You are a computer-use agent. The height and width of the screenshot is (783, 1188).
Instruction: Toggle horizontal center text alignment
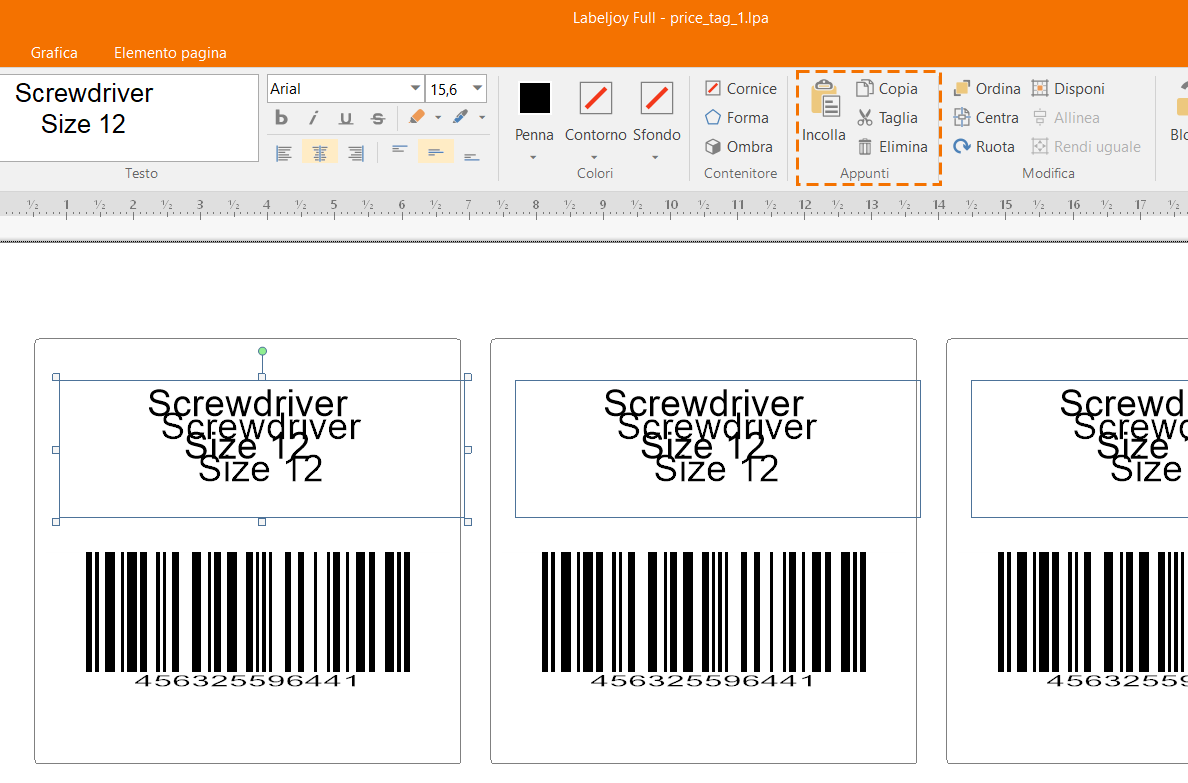pos(320,153)
